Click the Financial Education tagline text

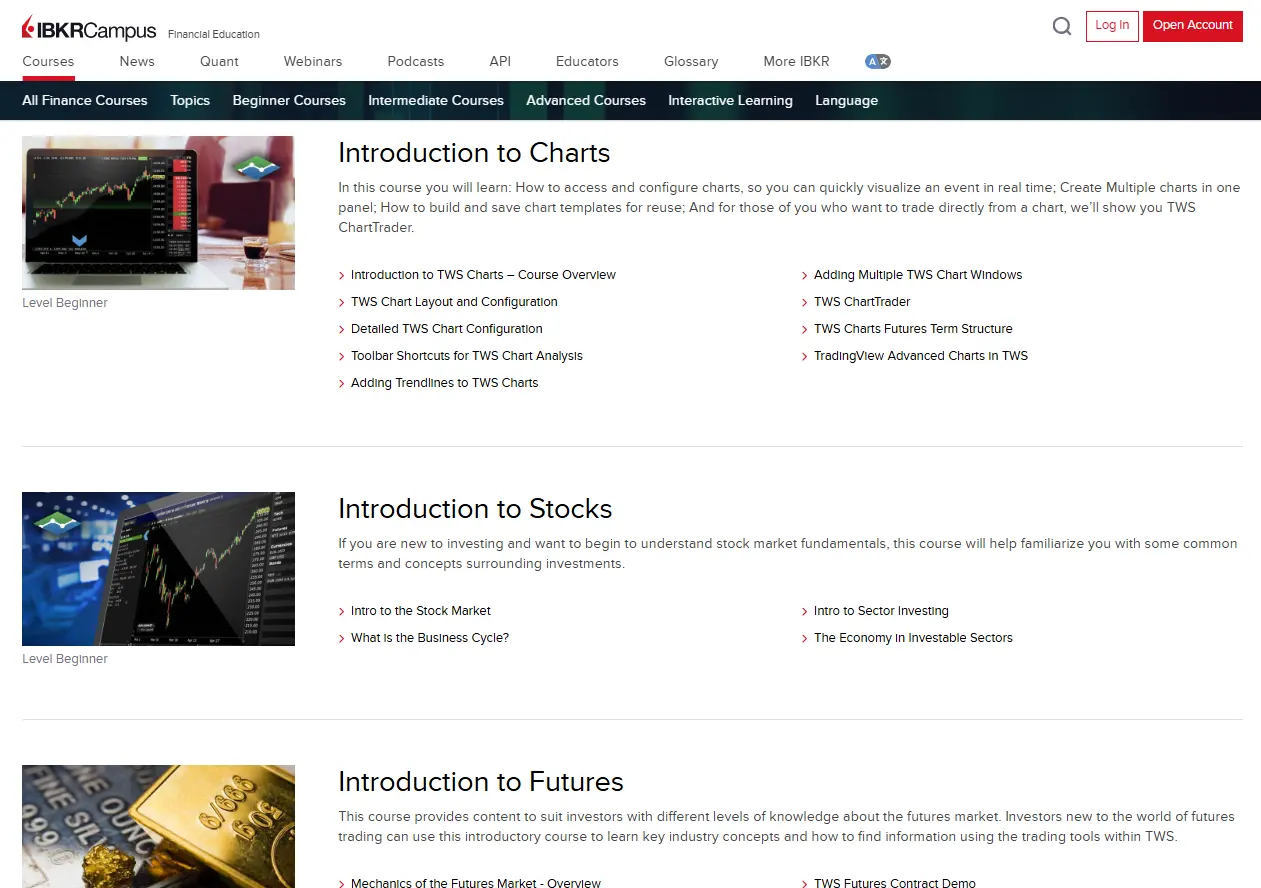tap(214, 34)
